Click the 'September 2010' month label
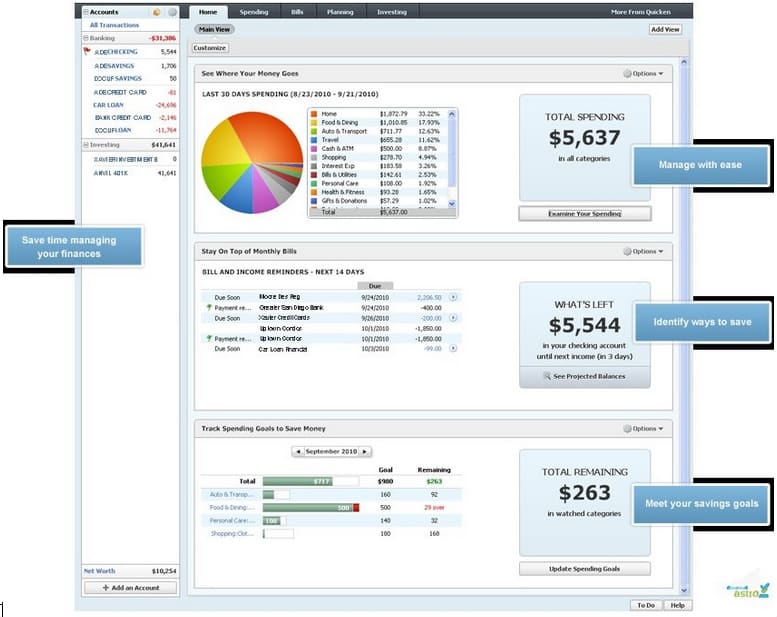The height and width of the screenshot is (617, 777). pyautogui.click(x=331, y=451)
